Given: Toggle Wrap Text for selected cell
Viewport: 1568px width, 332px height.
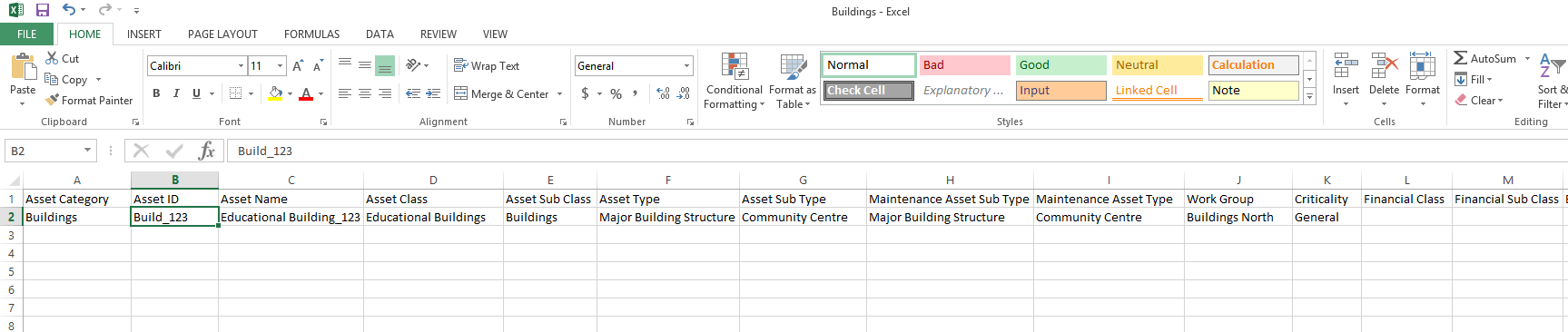Looking at the screenshot, I should 487,65.
